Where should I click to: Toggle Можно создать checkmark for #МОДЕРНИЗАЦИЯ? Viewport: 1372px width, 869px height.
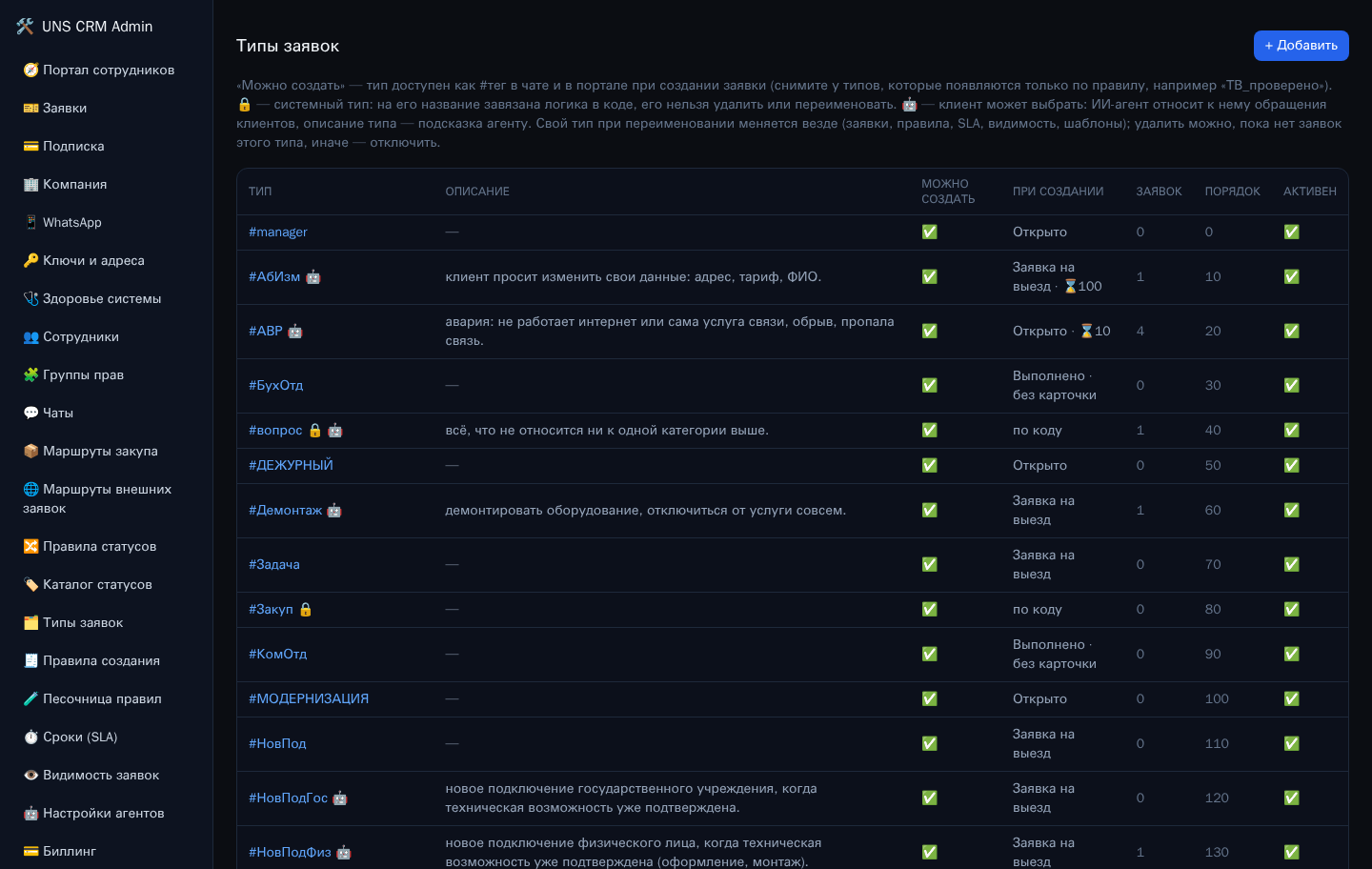point(929,698)
